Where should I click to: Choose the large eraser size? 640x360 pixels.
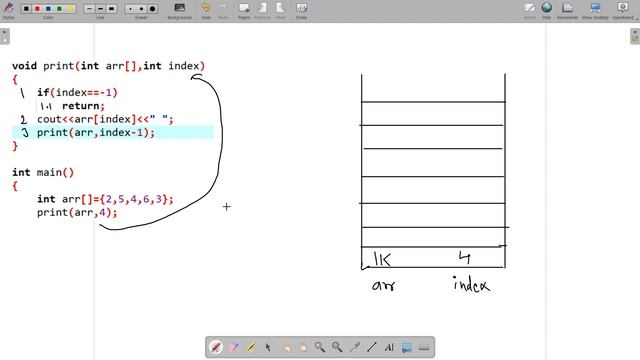tap(152, 9)
